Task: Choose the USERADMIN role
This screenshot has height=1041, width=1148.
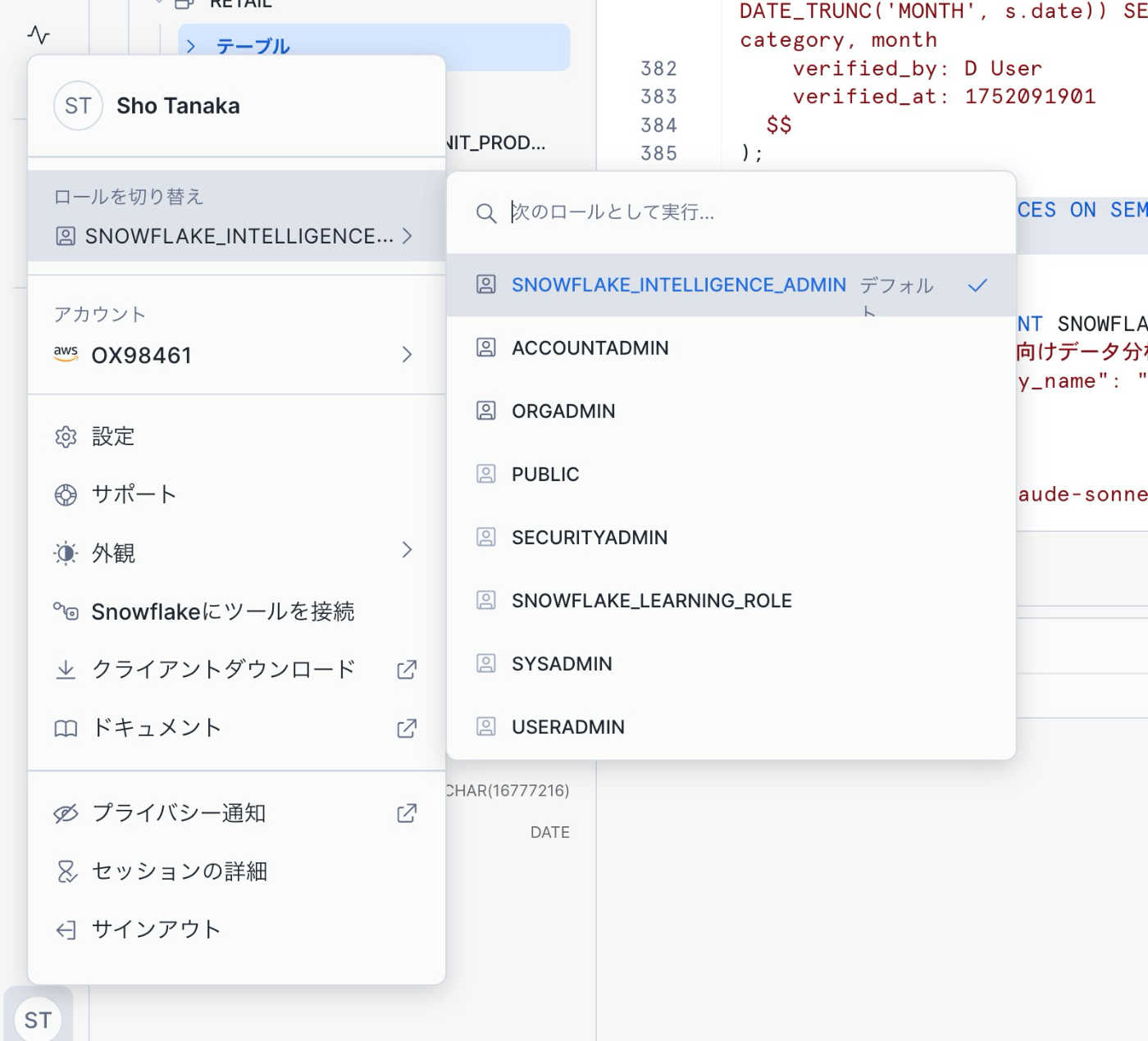Action: (x=731, y=726)
